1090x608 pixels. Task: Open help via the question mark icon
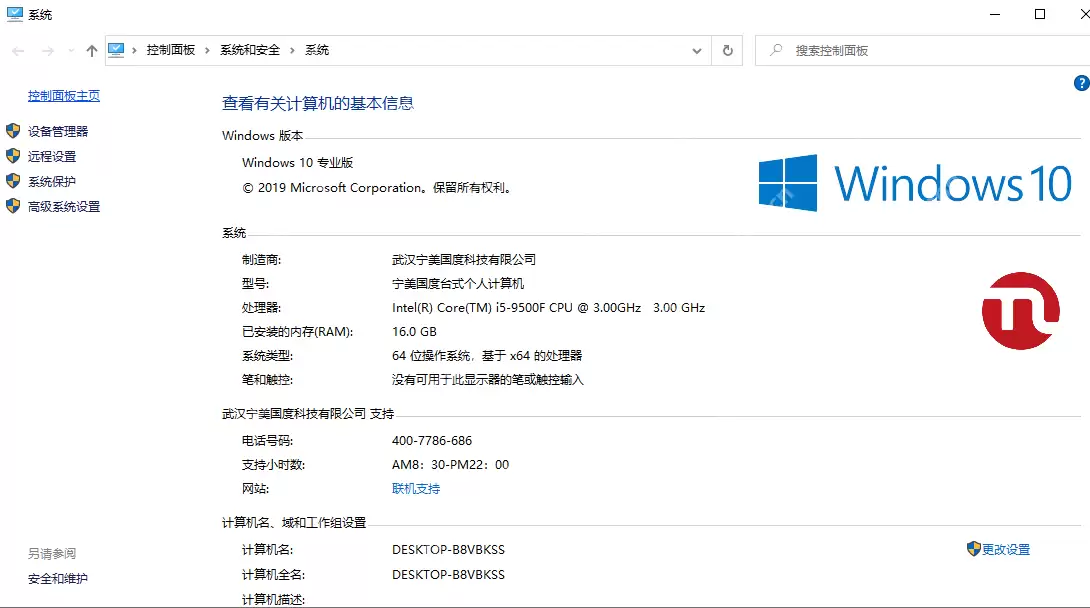pyautogui.click(x=1081, y=84)
